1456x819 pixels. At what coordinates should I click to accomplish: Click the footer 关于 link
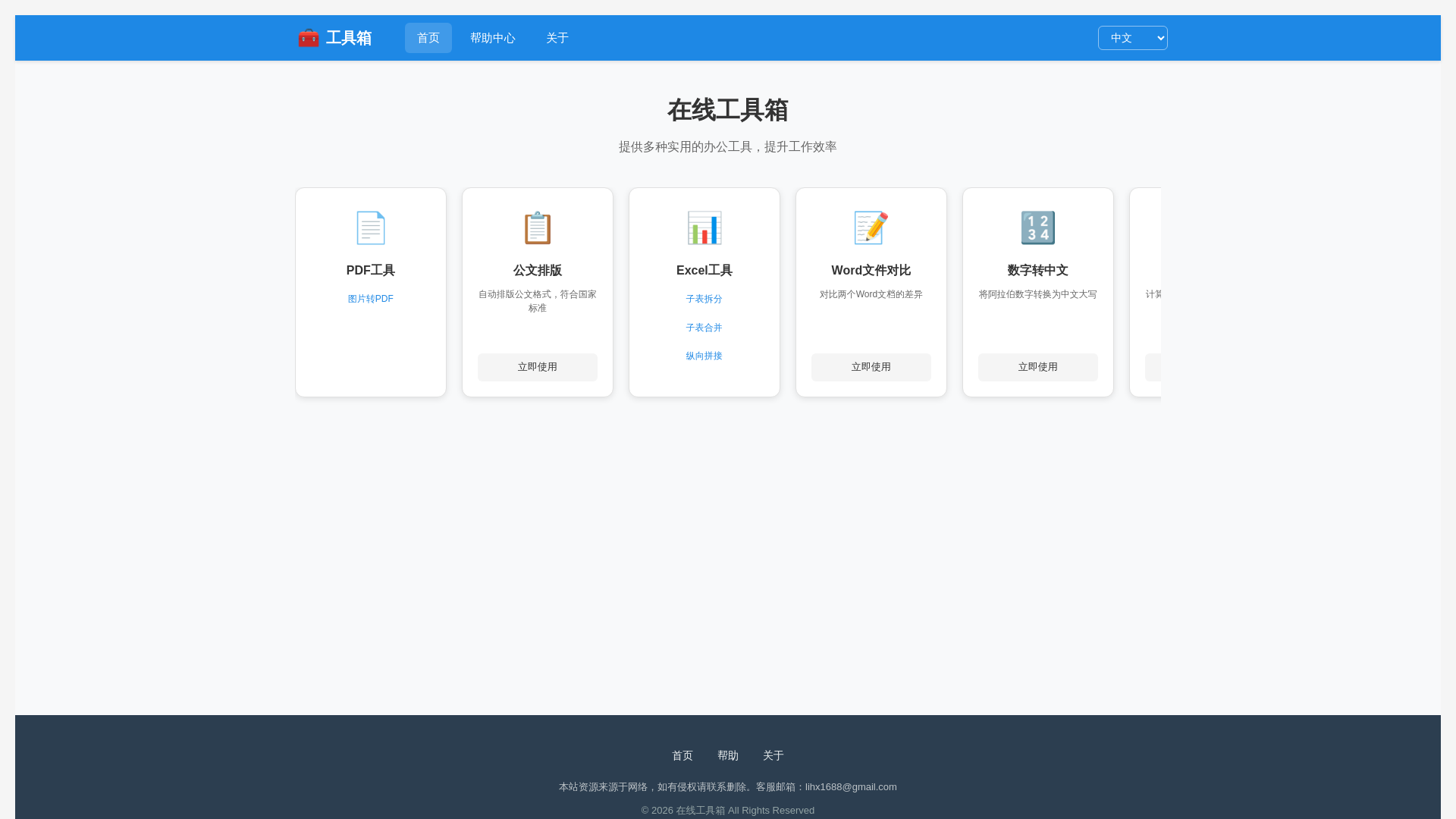pyautogui.click(x=773, y=755)
